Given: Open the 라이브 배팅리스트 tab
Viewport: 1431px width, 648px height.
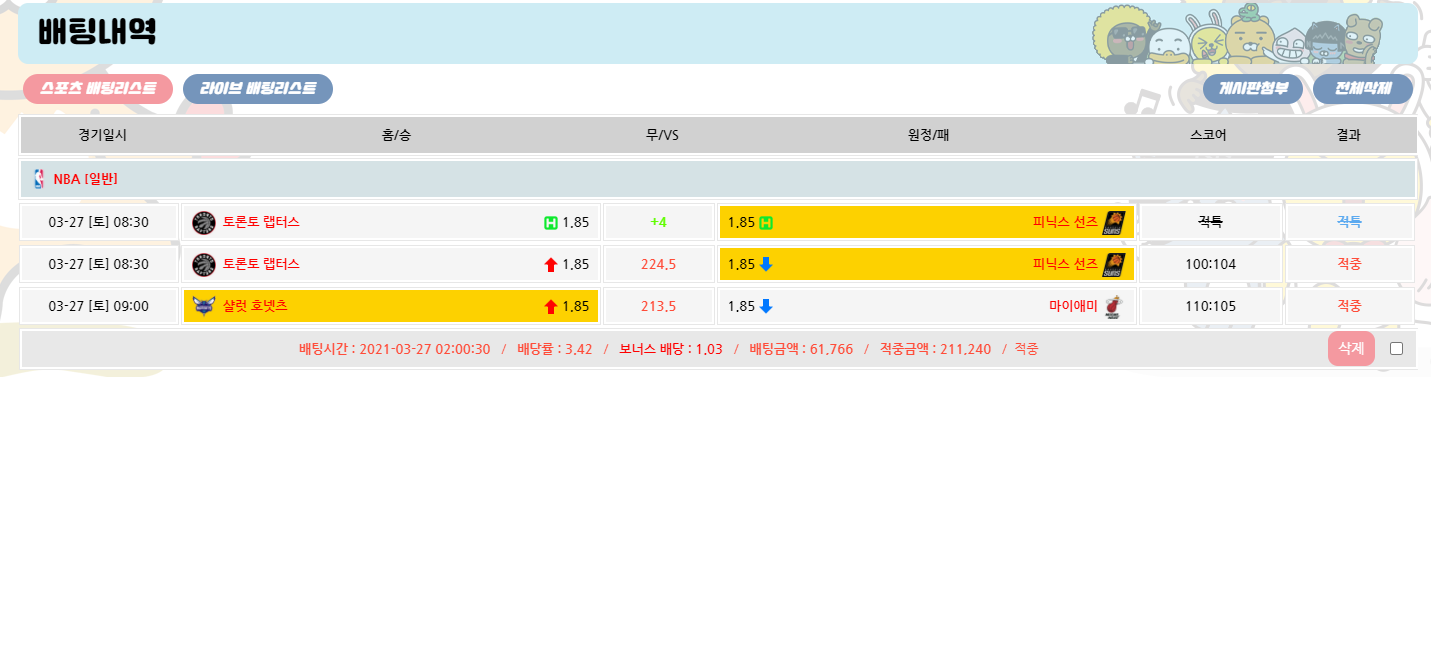Looking at the screenshot, I should [x=258, y=89].
